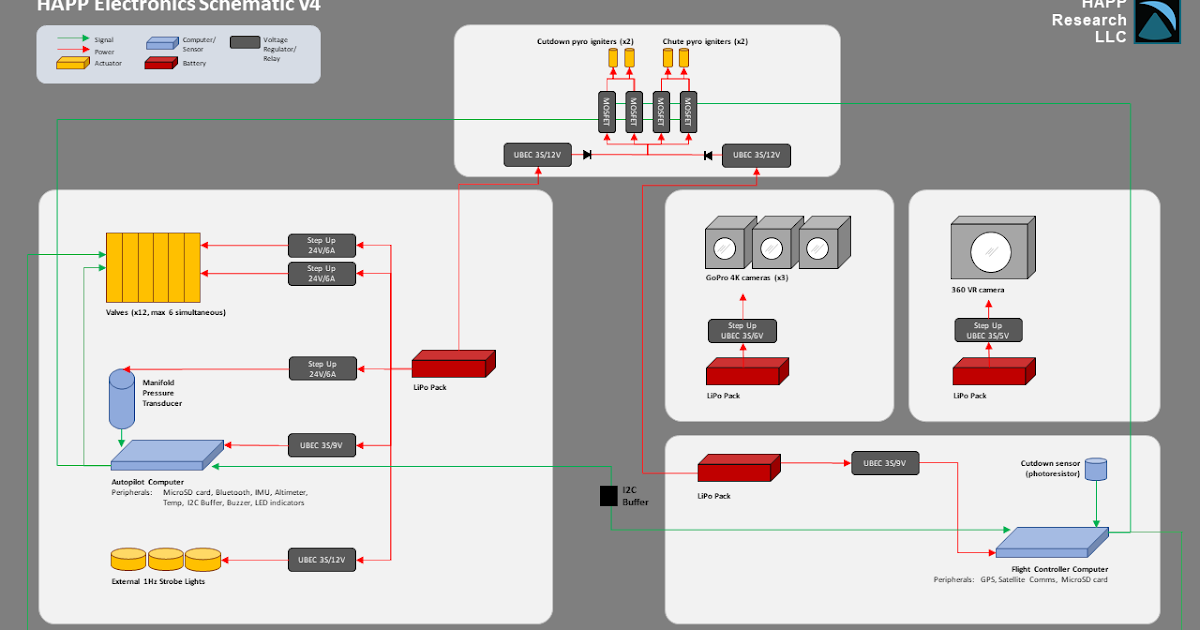The image size is (1200, 630).
Task: Click the UBEC 3S/12V left of pyro MOSFETs
Action: 536,155
